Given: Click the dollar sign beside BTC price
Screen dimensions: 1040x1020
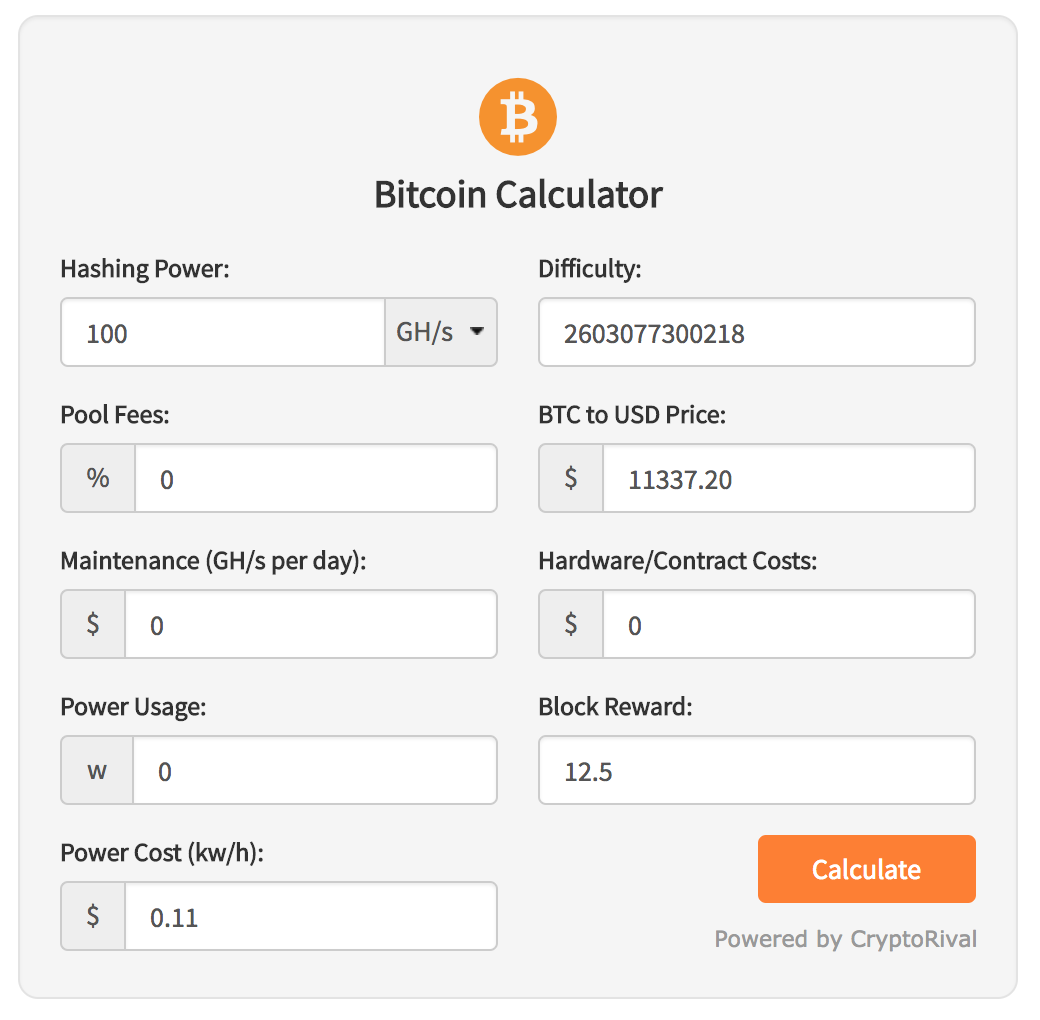Looking at the screenshot, I should [571, 478].
